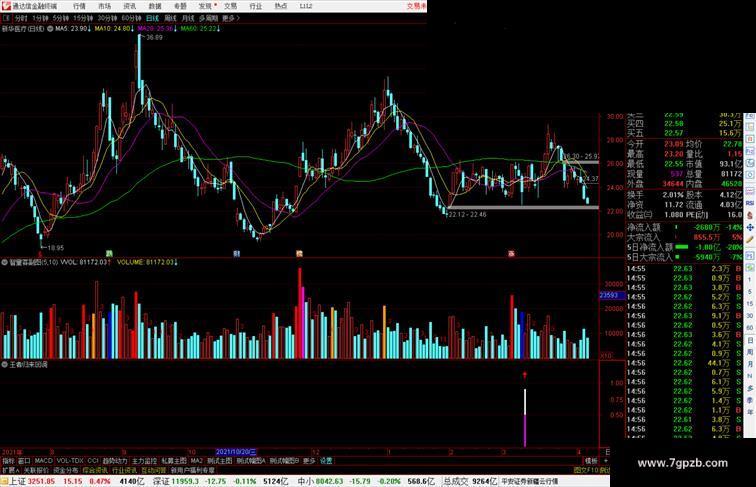Switch to 1分钟 period

(x=40, y=18)
